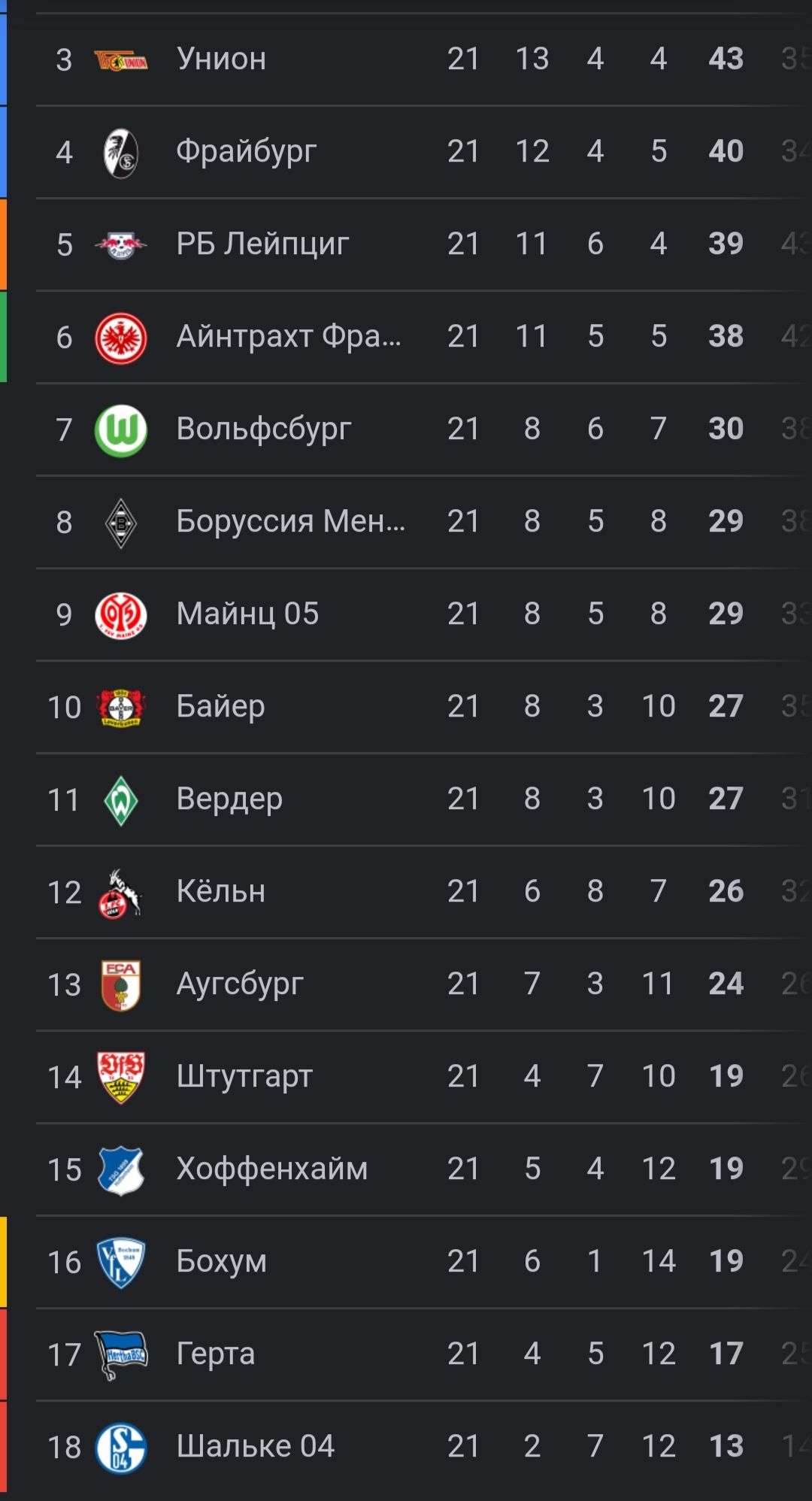Click the Mainz 05 red crest

click(x=121, y=615)
